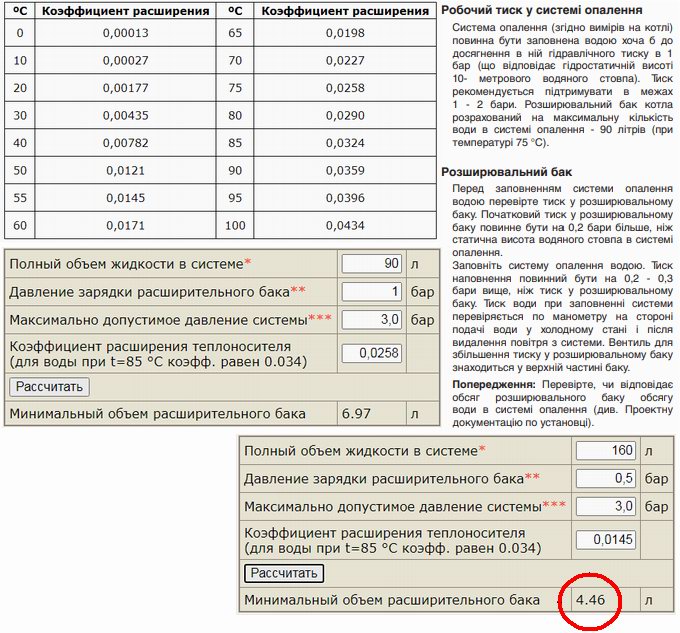The width and height of the screenshot is (680, 633).
Task: Click table cell 0,0324
Action: tap(345, 143)
